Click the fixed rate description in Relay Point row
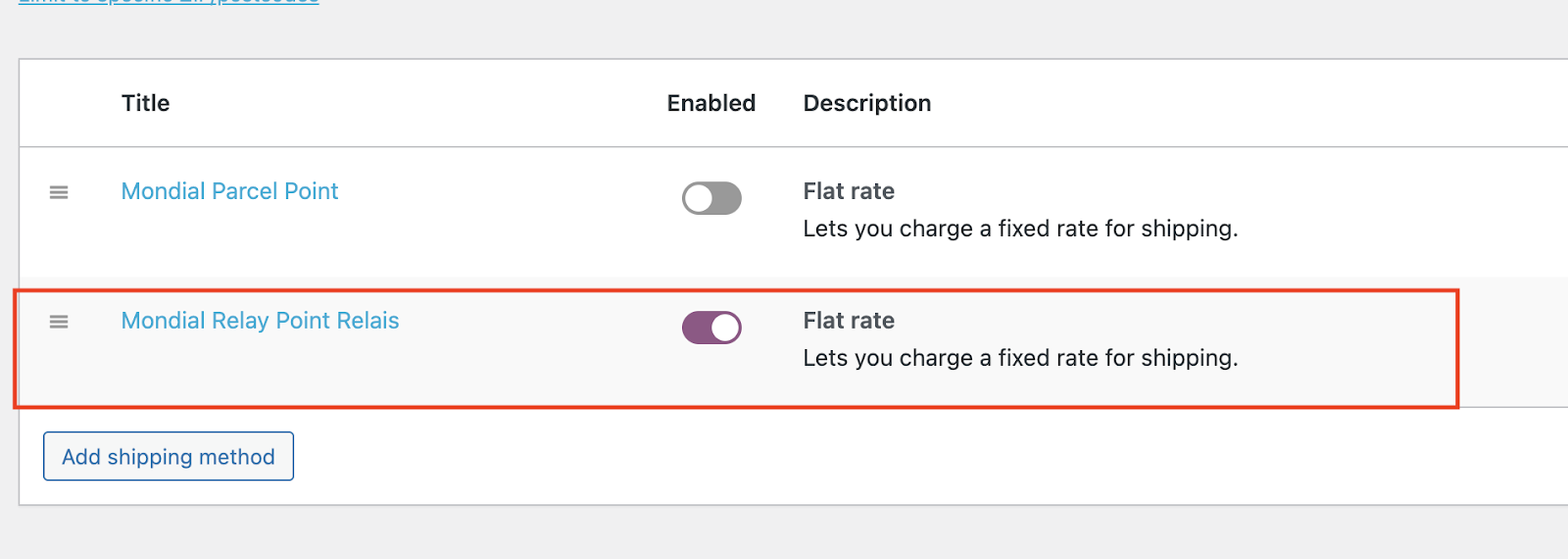The width and height of the screenshot is (1568, 559). coord(1020,358)
